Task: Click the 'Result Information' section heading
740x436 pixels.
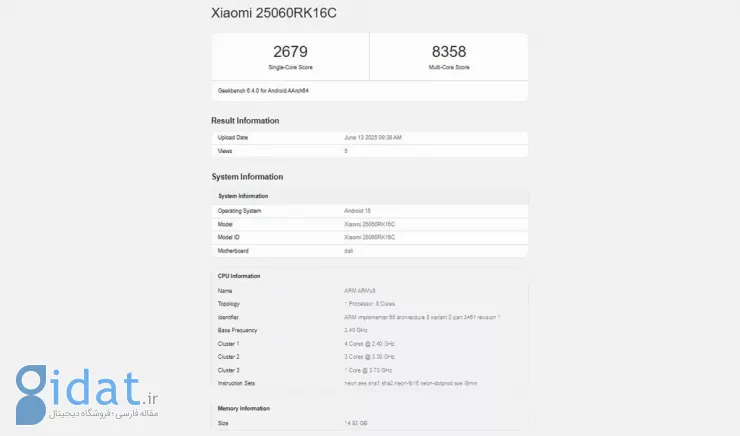Action: 245,121
